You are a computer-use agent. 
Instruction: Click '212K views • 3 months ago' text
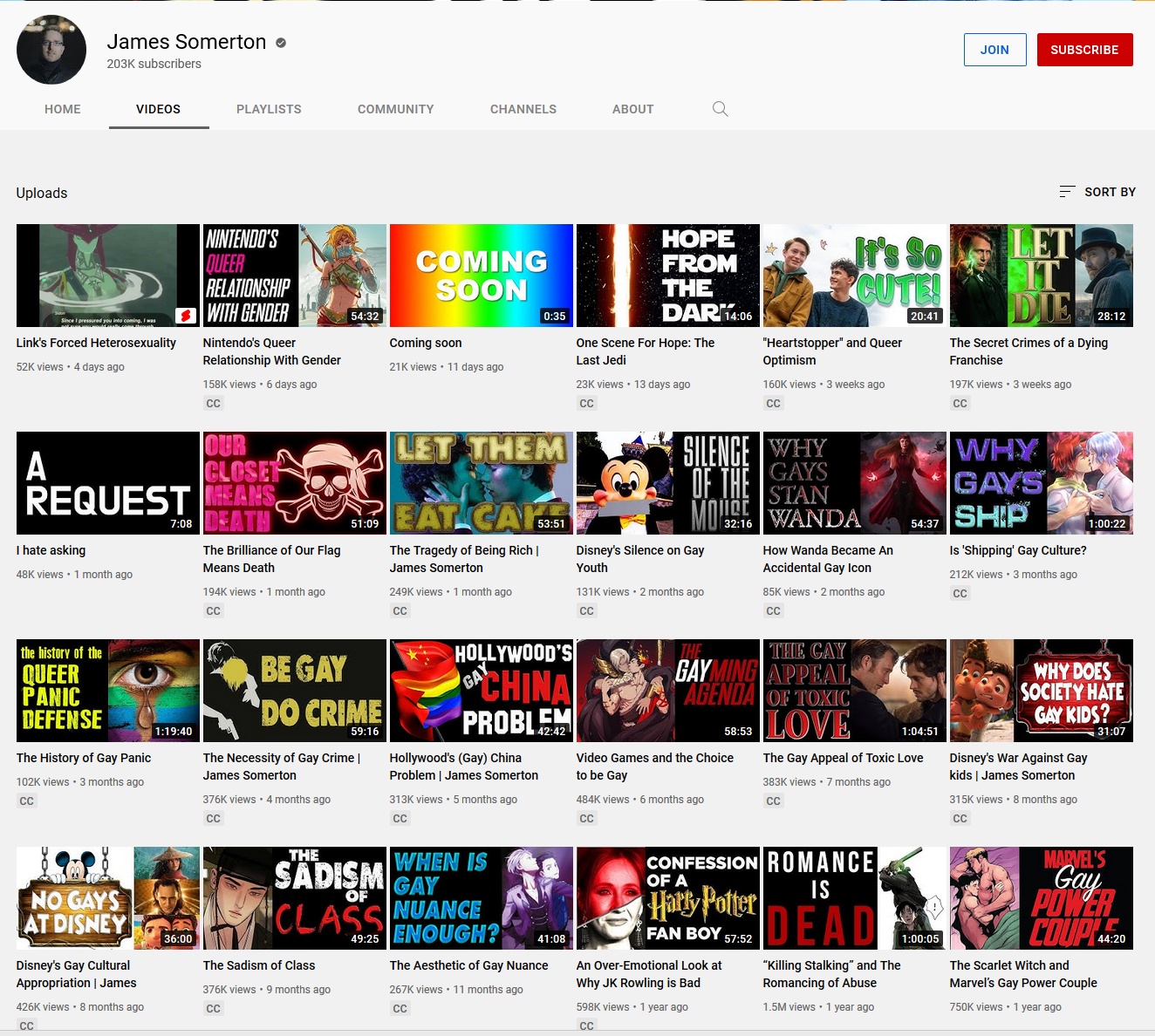click(1014, 575)
